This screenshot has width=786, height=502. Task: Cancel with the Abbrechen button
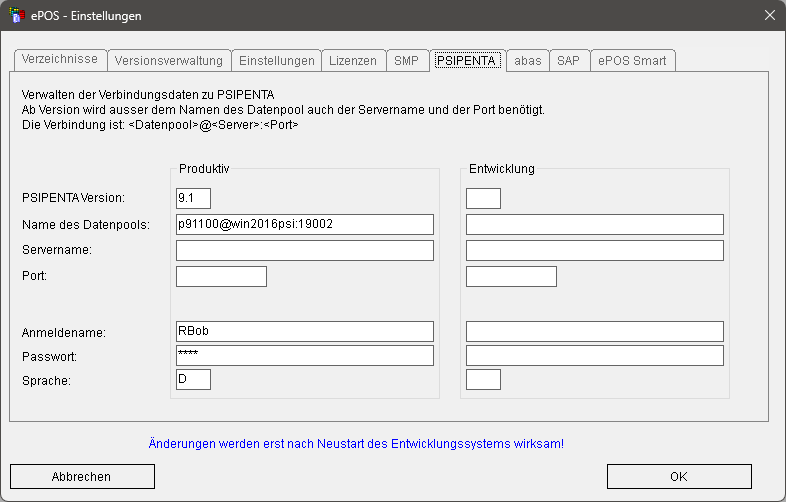(x=82, y=476)
